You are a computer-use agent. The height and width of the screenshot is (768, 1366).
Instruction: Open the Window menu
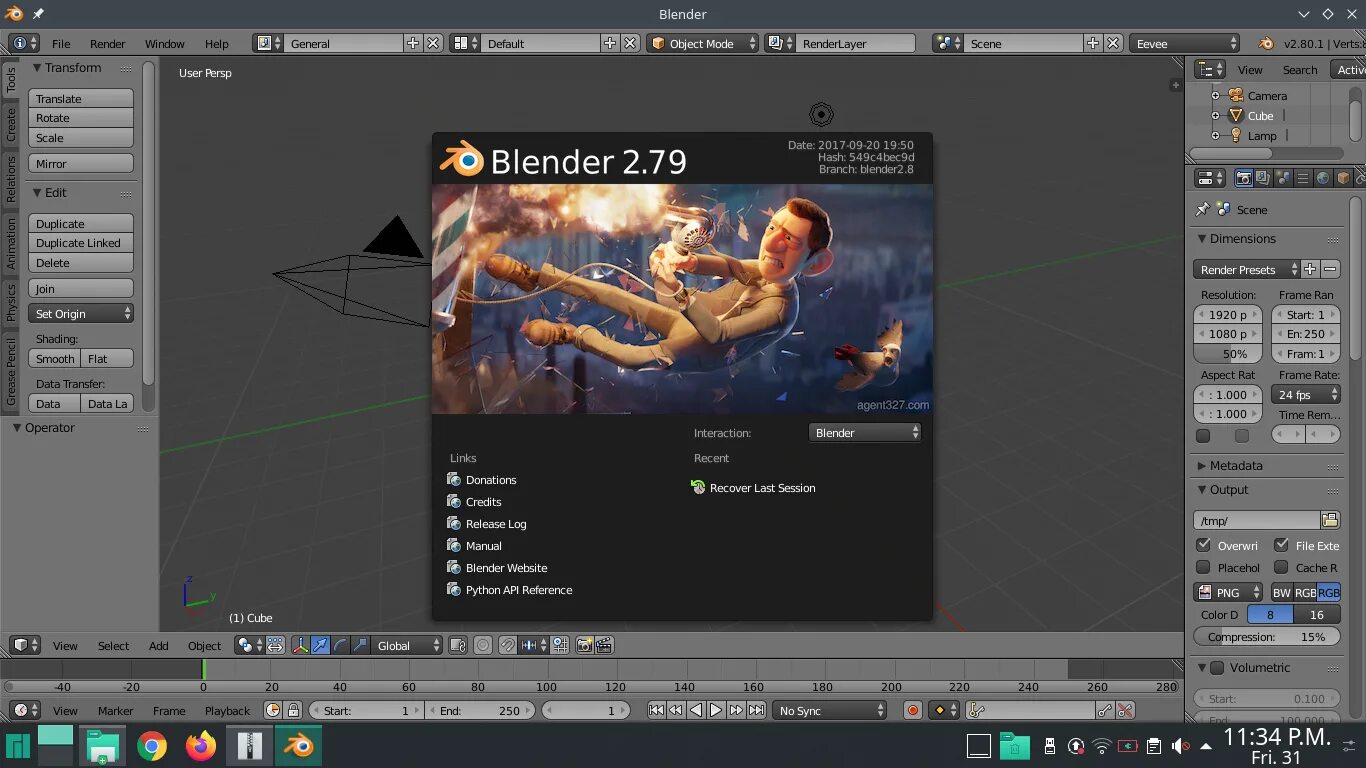pyautogui.click(x=164, y=43)
